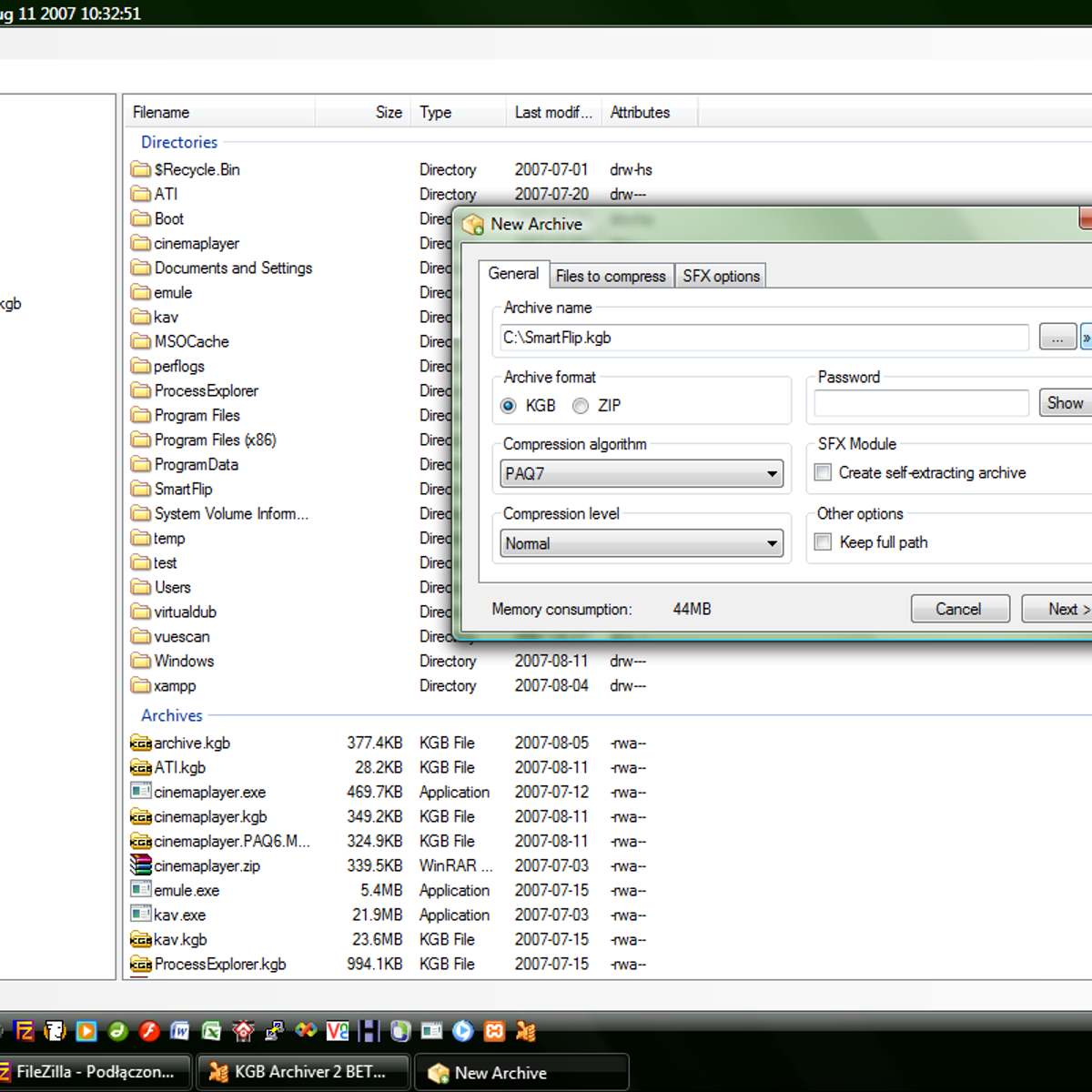Select the 'kav.exe' file name
1092x1092 pixels.
[180, 915]
